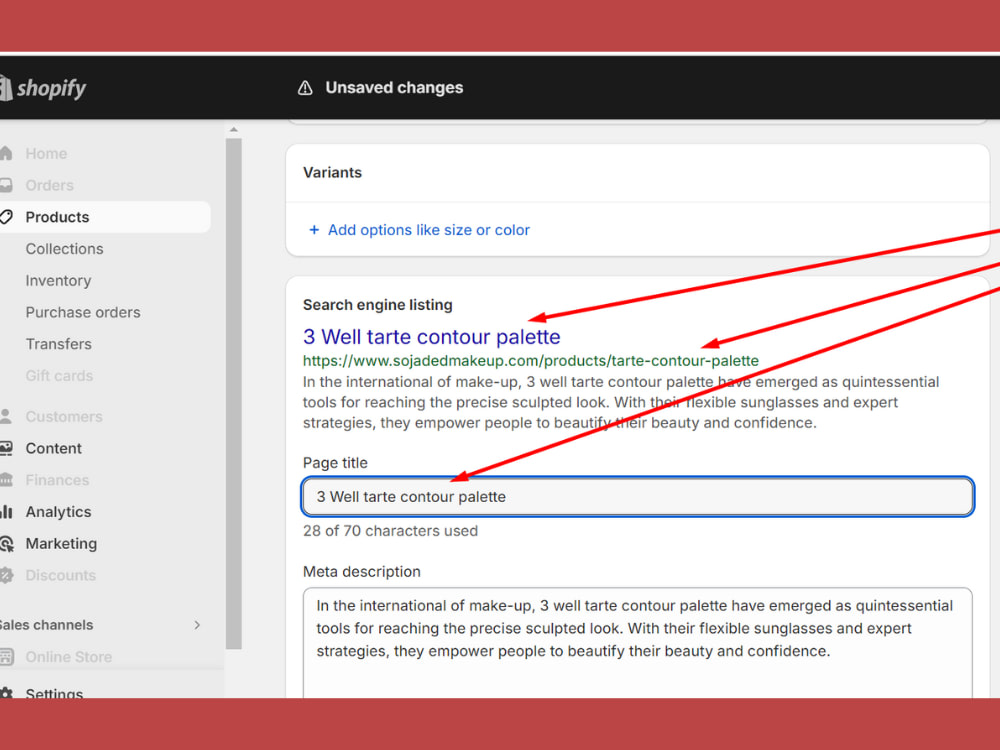
Task: Click the Customers person icon
Action: pos(6,416)
